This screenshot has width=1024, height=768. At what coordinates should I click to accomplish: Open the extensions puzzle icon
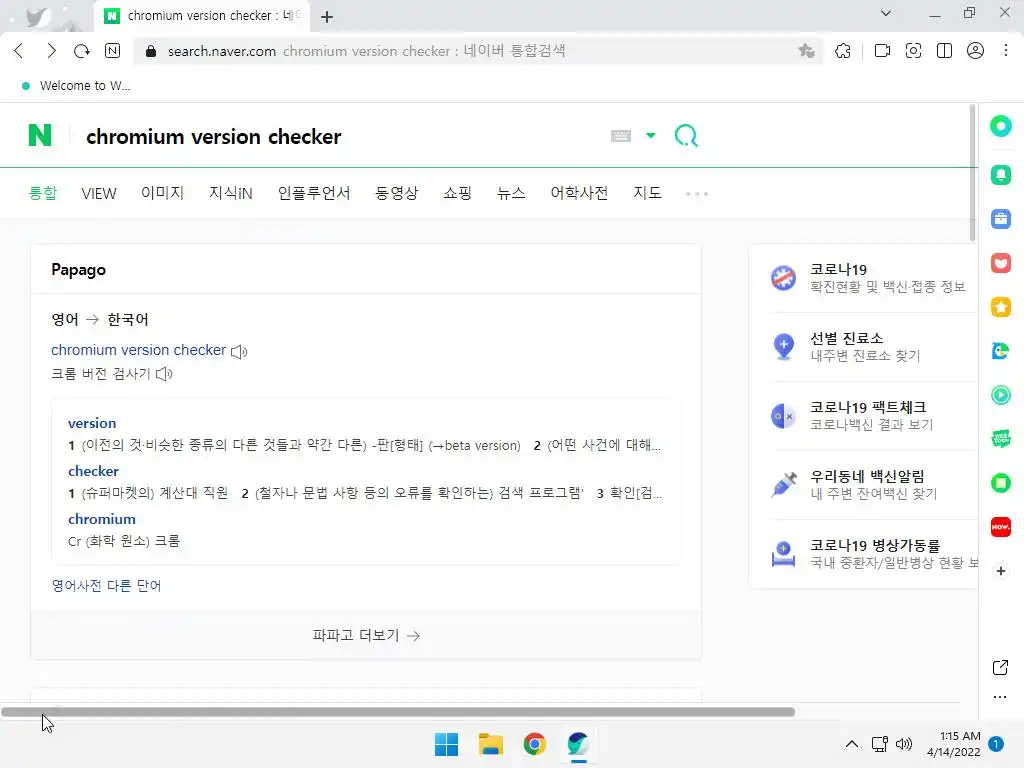click(843, 51)
